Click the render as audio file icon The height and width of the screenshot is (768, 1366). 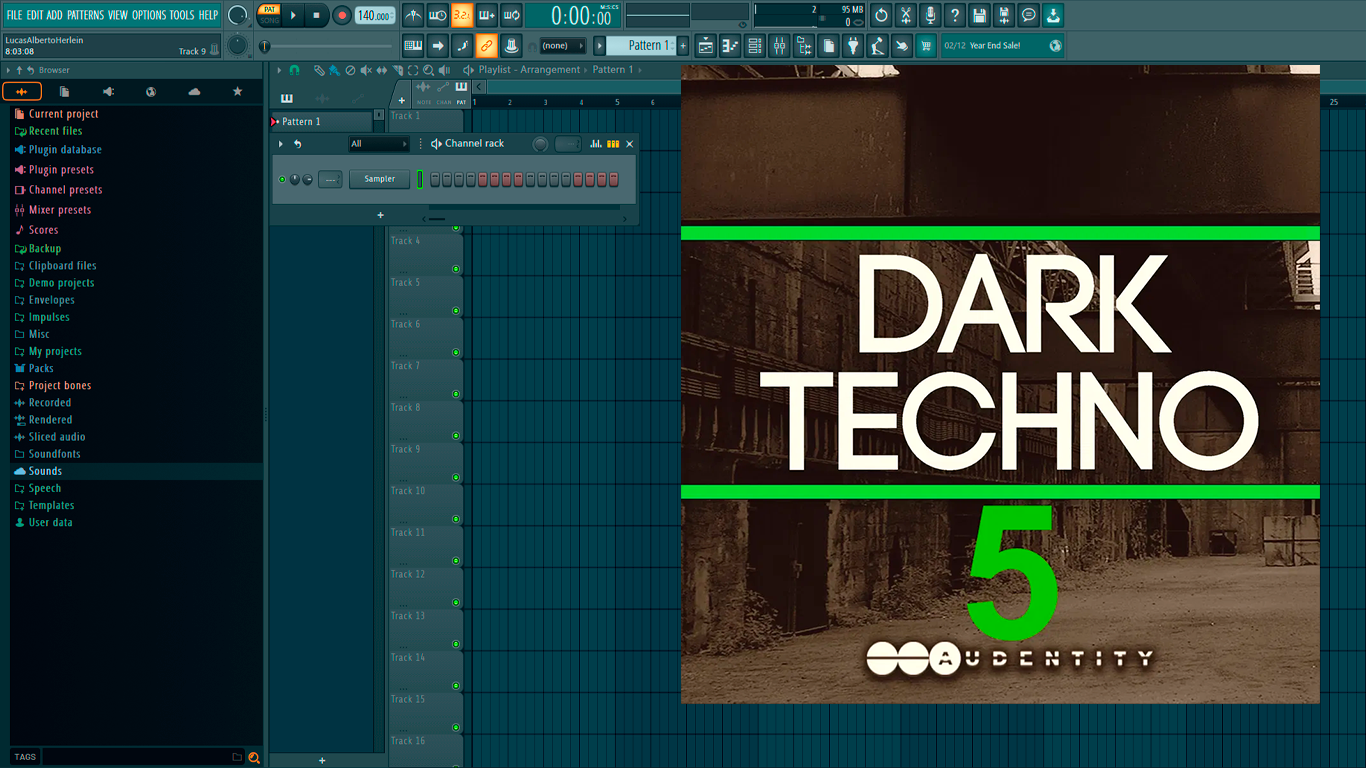tap(1004, 15)
